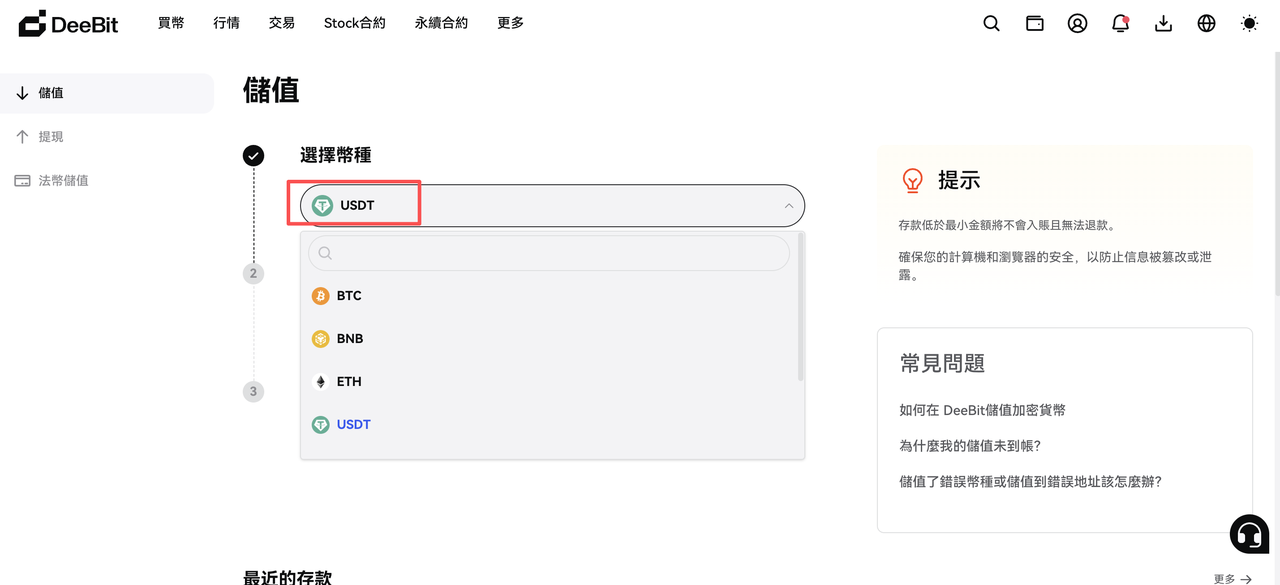Click the dropdown chevron arrow
This screenshot has width=1280, height=585.
click(x=788, y=206)
